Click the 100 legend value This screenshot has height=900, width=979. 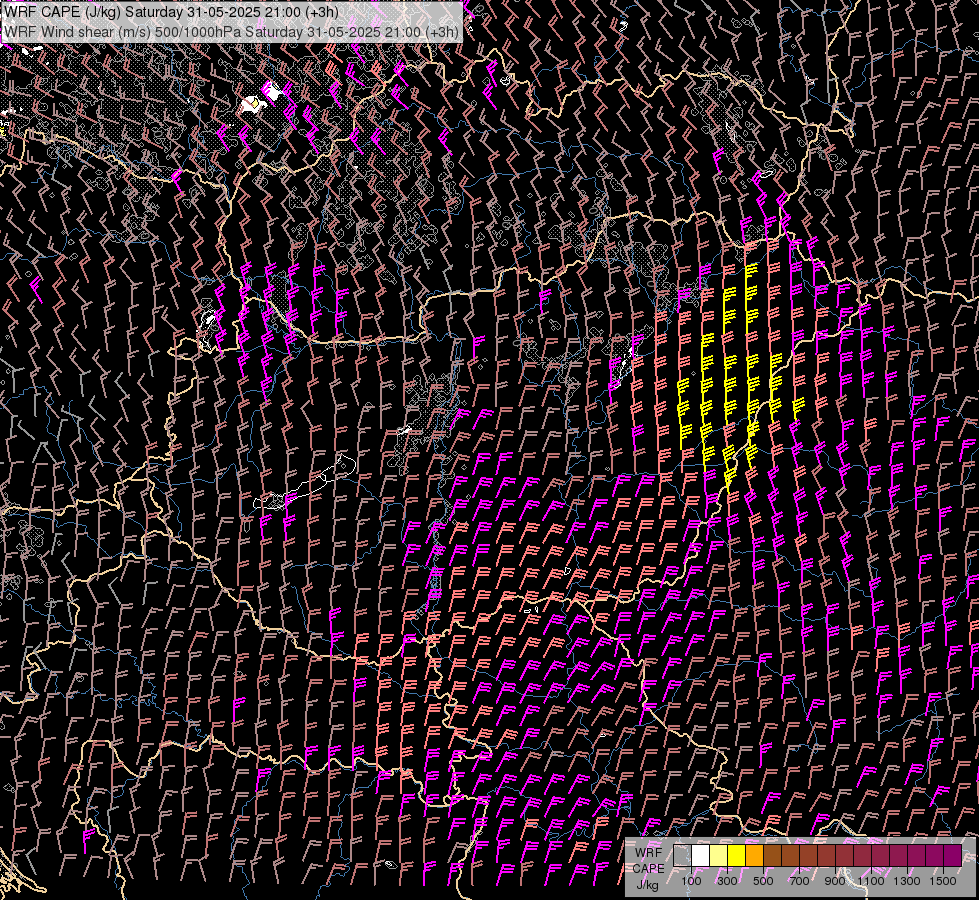[x=691, y=881]
